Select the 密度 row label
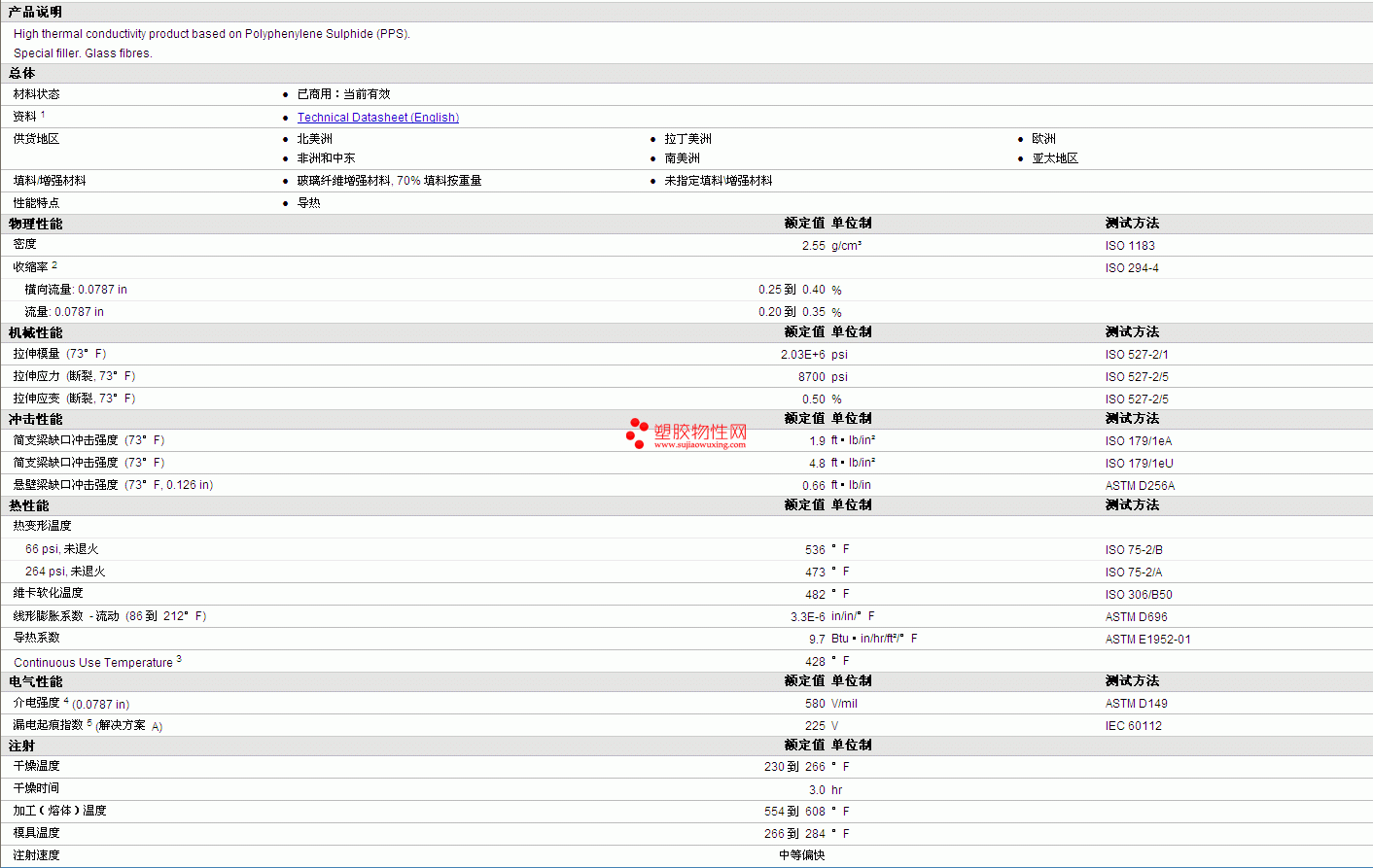 pyautogui.click(x=24, y=244)
